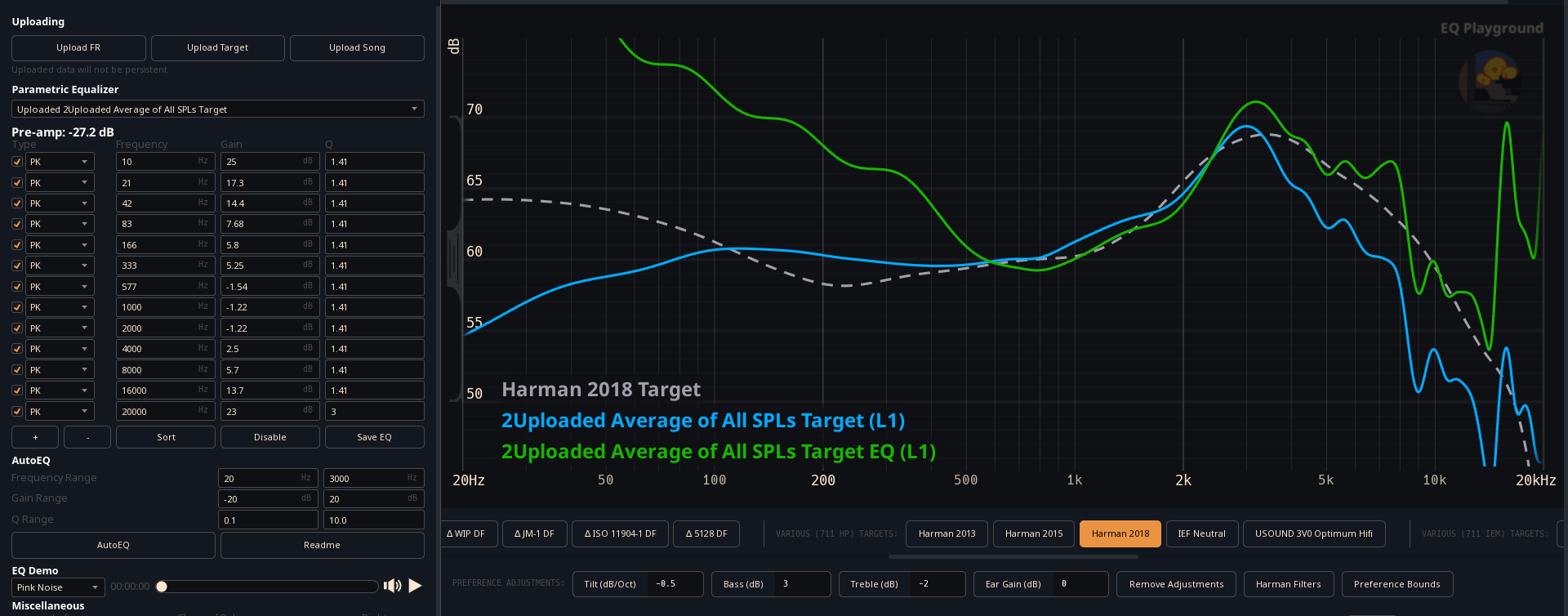Screen dimensions: 1568x616
Task: Select the USOUND 3V0 Optimum Hifi target
Action: coord(1314,533)
